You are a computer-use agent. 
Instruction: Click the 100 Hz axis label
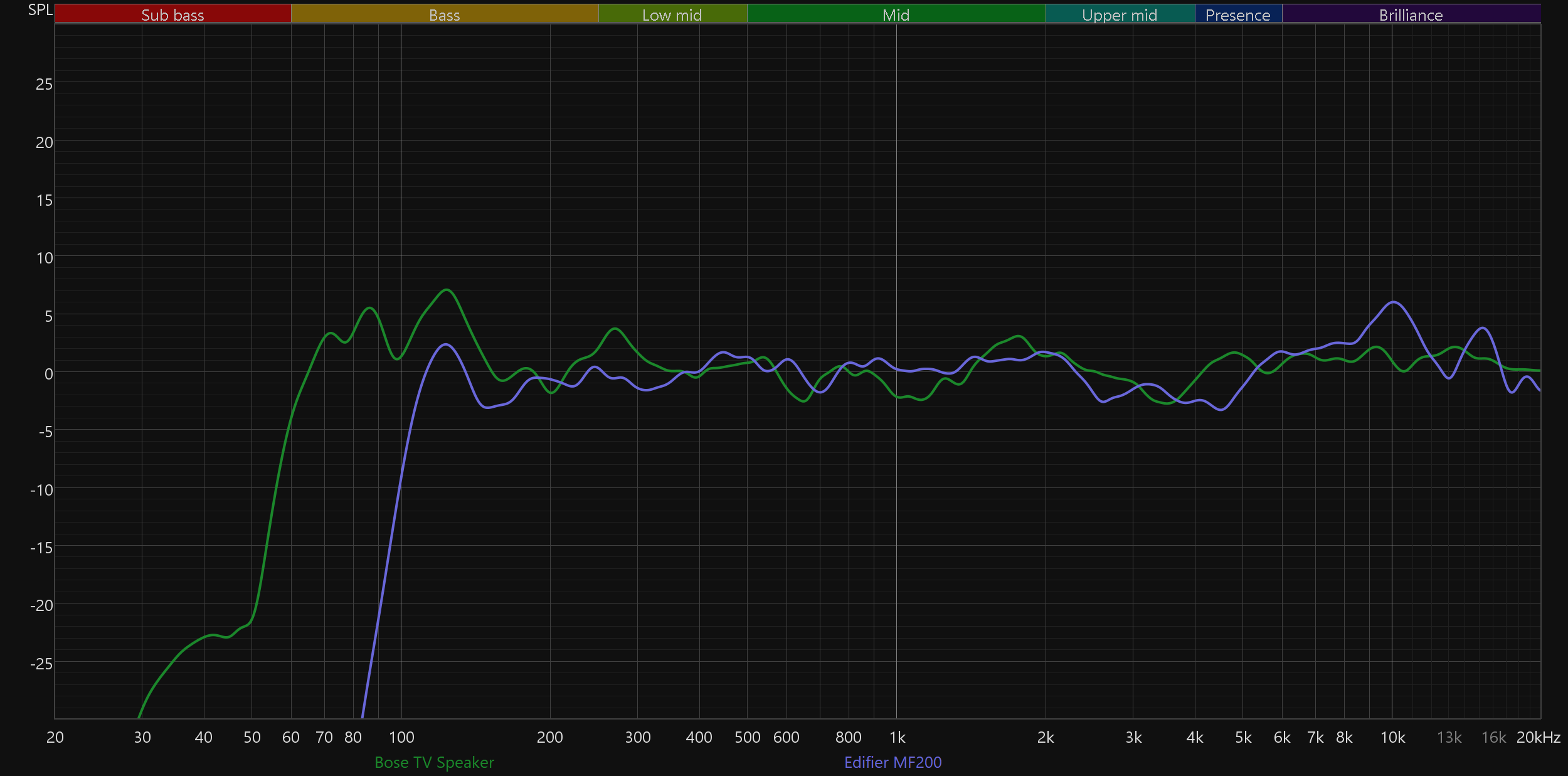(x=401, y=737)
